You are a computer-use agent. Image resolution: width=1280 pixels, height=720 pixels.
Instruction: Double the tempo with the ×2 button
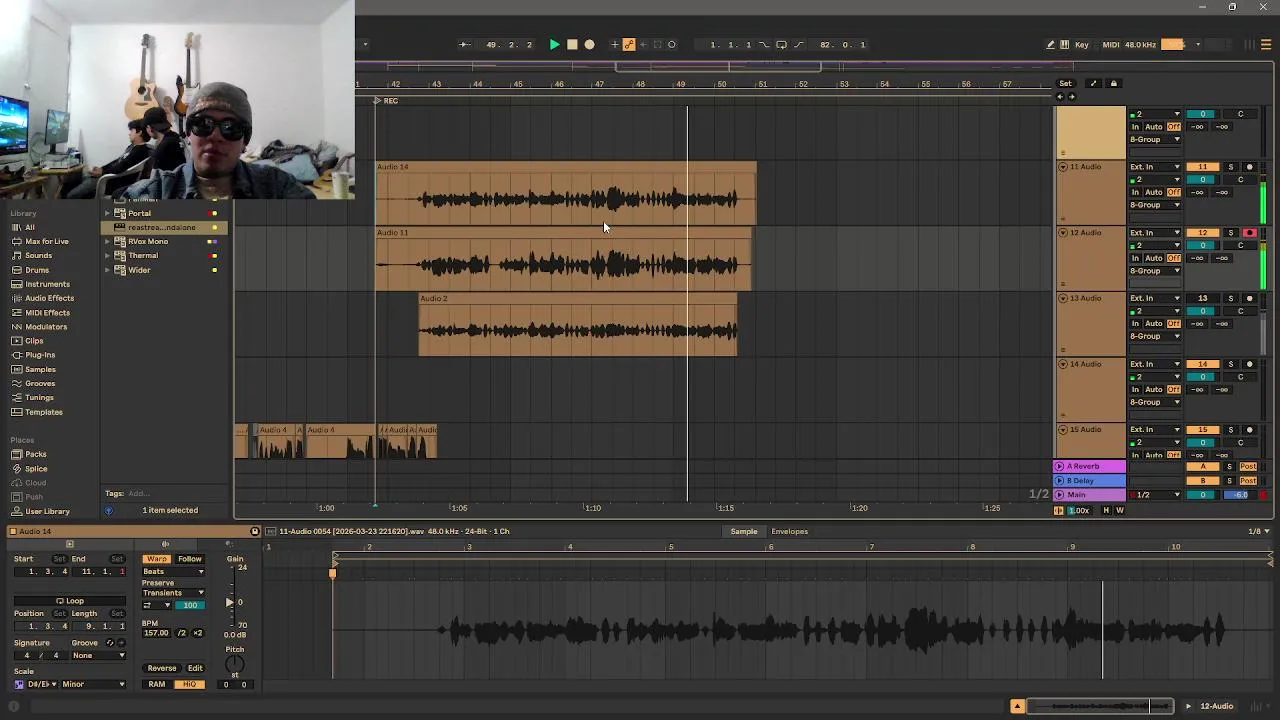pyautogui.click(x=197, y=633)
